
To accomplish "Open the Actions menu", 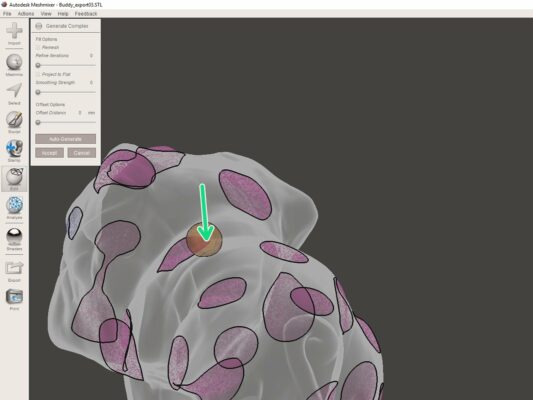I will tap(26, 14).
